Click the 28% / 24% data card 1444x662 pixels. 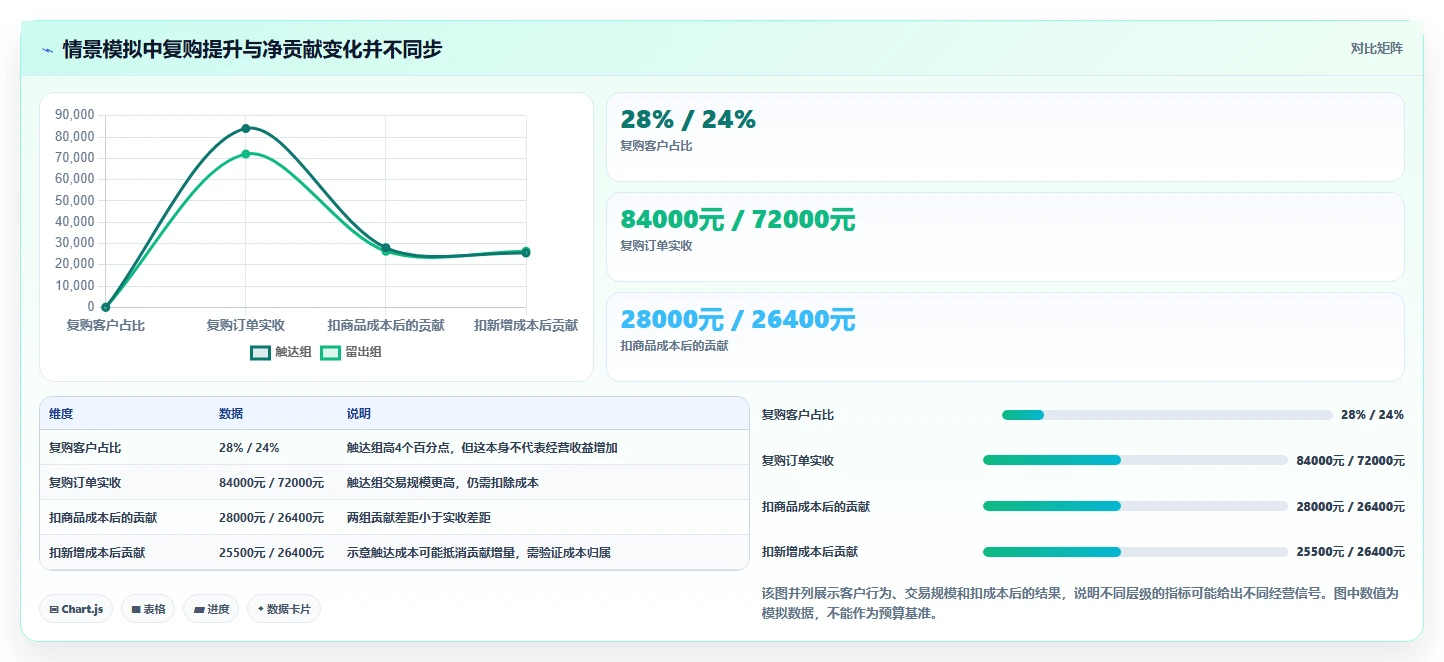tap(1005, 137)
